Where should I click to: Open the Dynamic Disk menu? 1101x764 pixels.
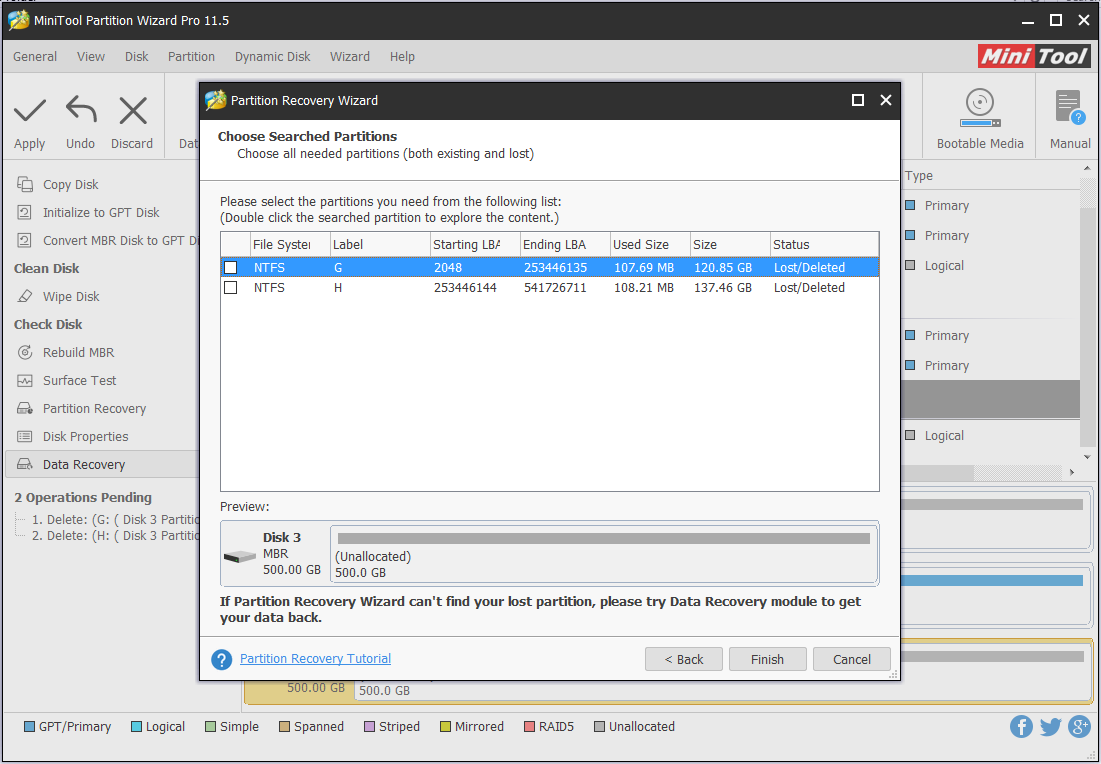coord(272,57)
